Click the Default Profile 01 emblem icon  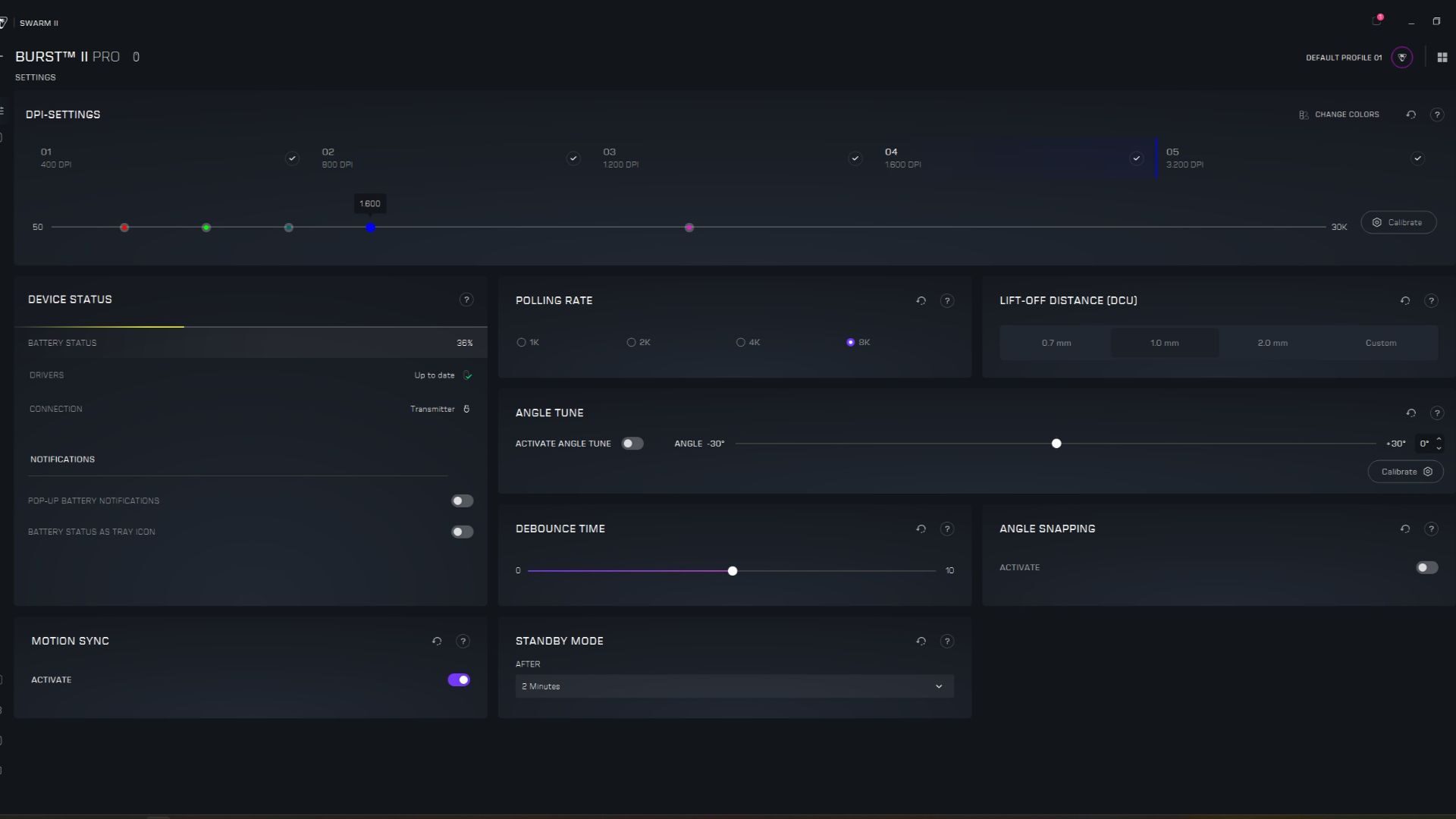1401,58
